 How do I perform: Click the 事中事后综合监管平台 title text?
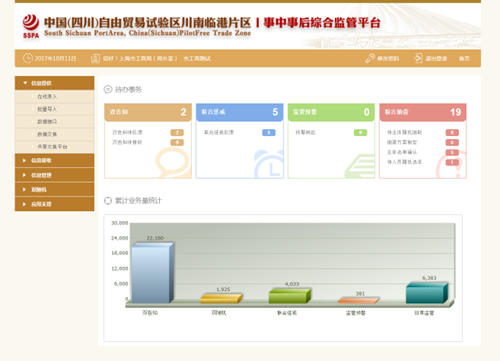pyautogui.click(x=322, y=23)
